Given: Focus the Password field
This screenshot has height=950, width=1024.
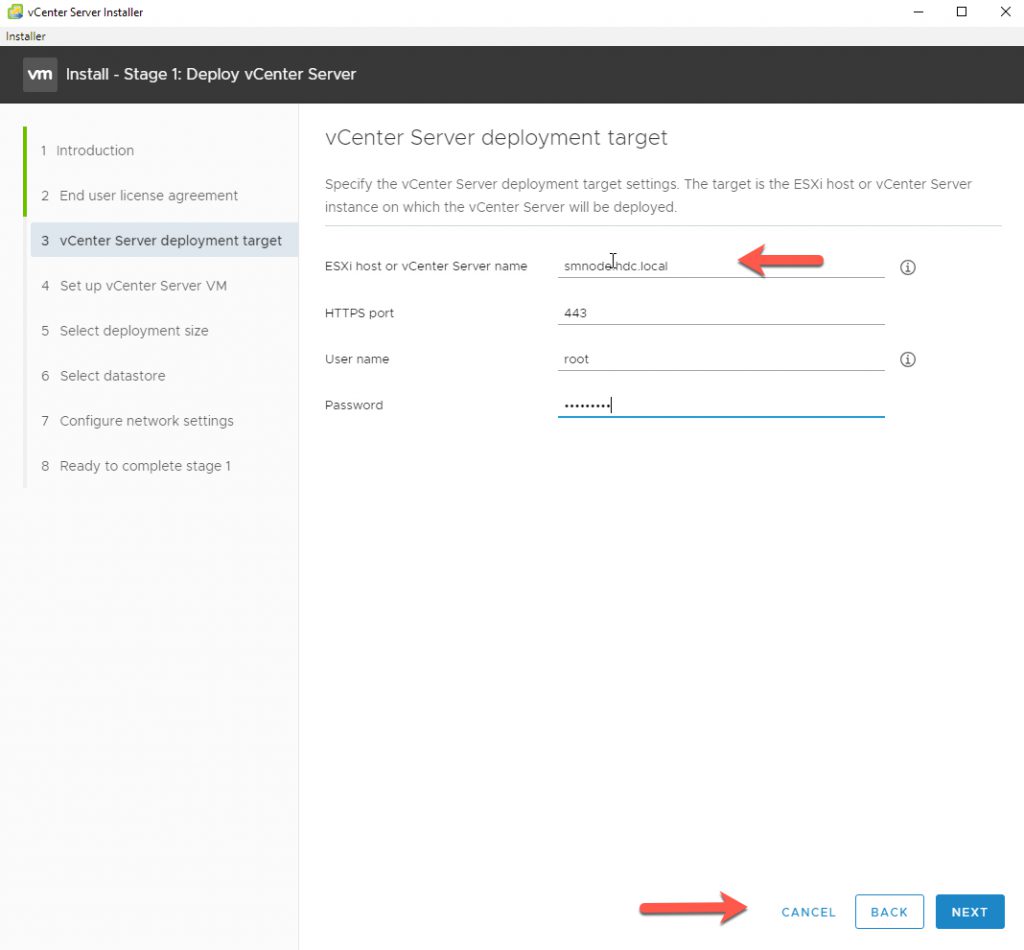Looking at the screenshot, I should pos(721,405).
